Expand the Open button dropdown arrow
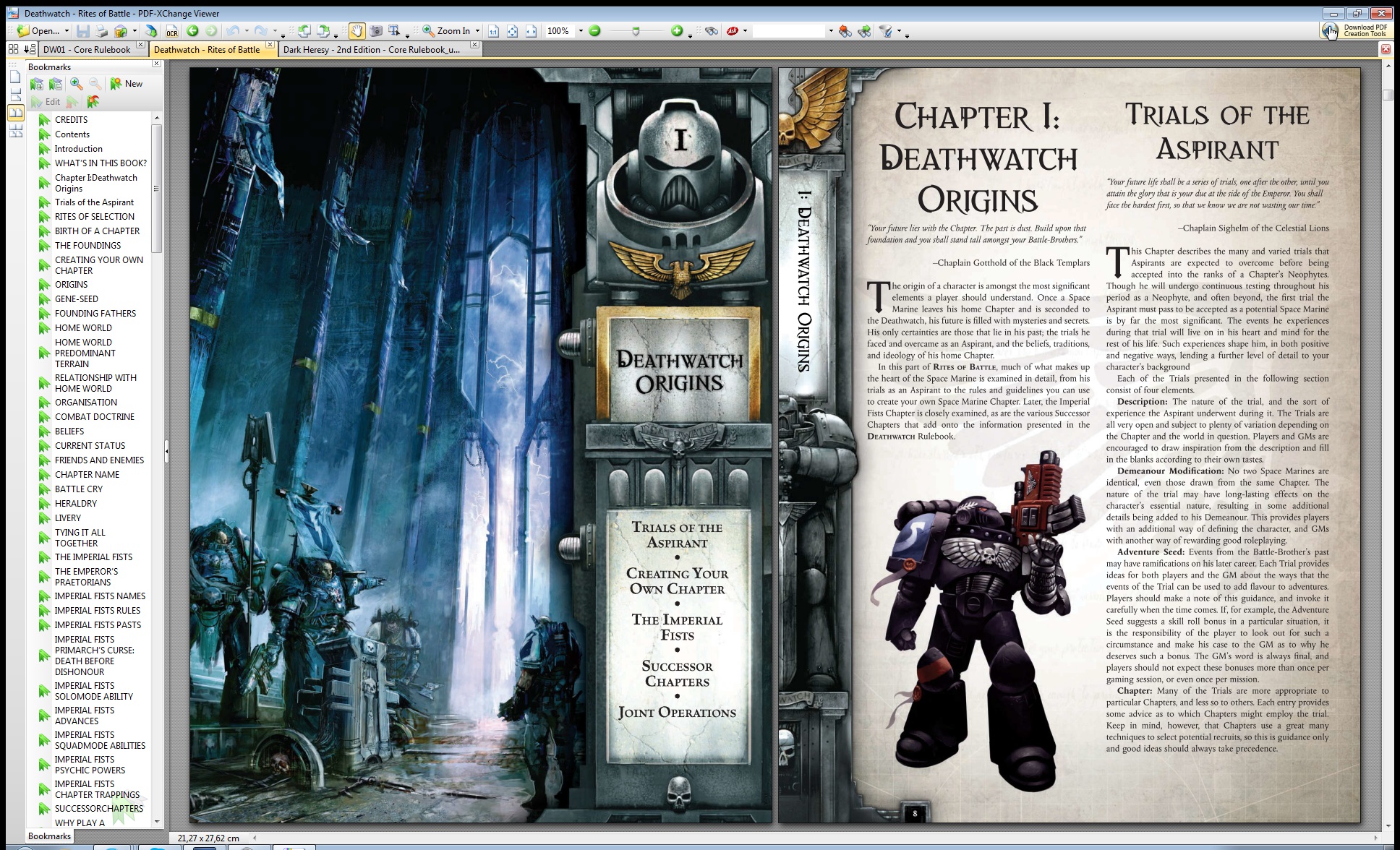This screenshot has width=1400, height=850. click(67, 31)
